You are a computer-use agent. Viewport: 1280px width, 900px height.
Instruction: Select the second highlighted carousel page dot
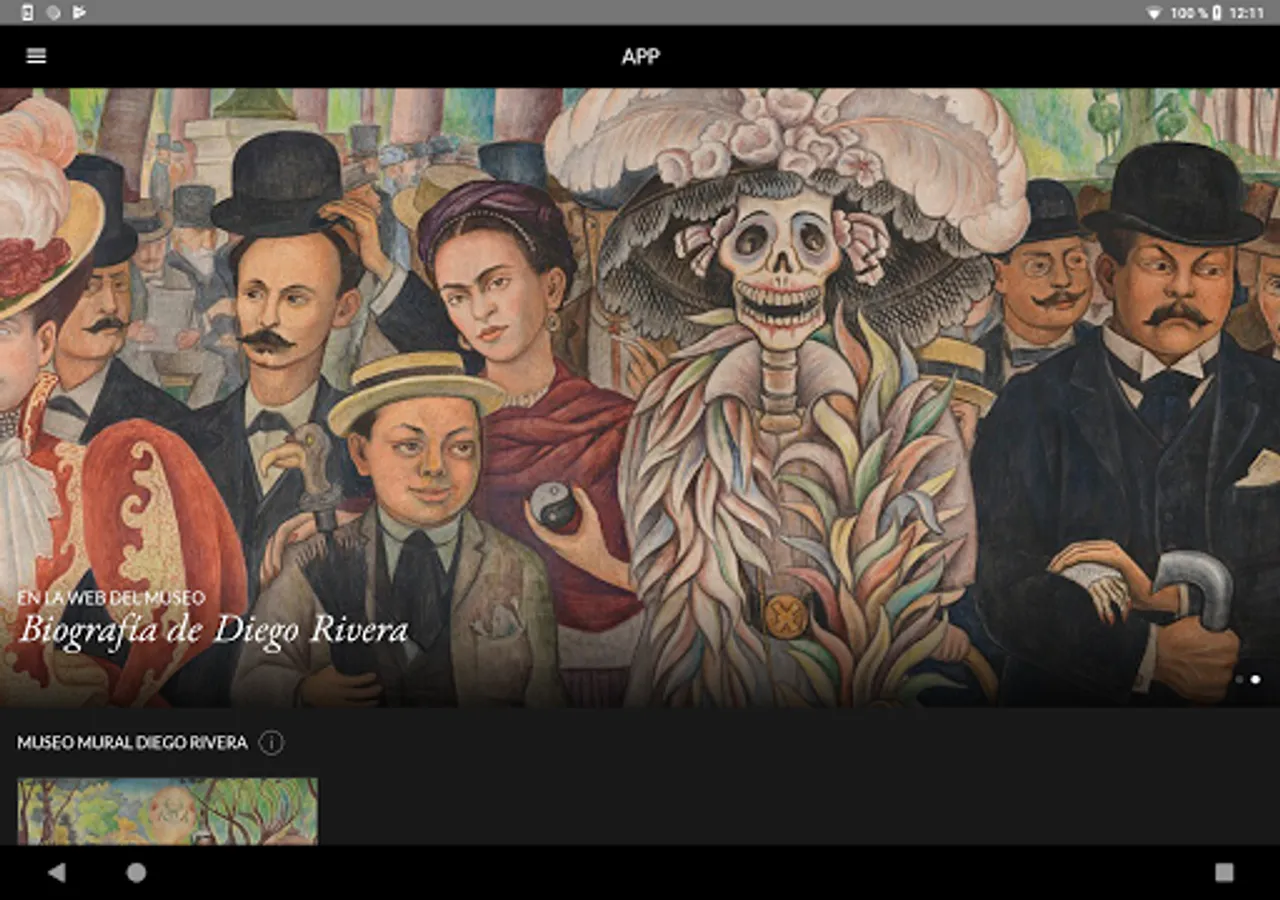(1255, 680)
